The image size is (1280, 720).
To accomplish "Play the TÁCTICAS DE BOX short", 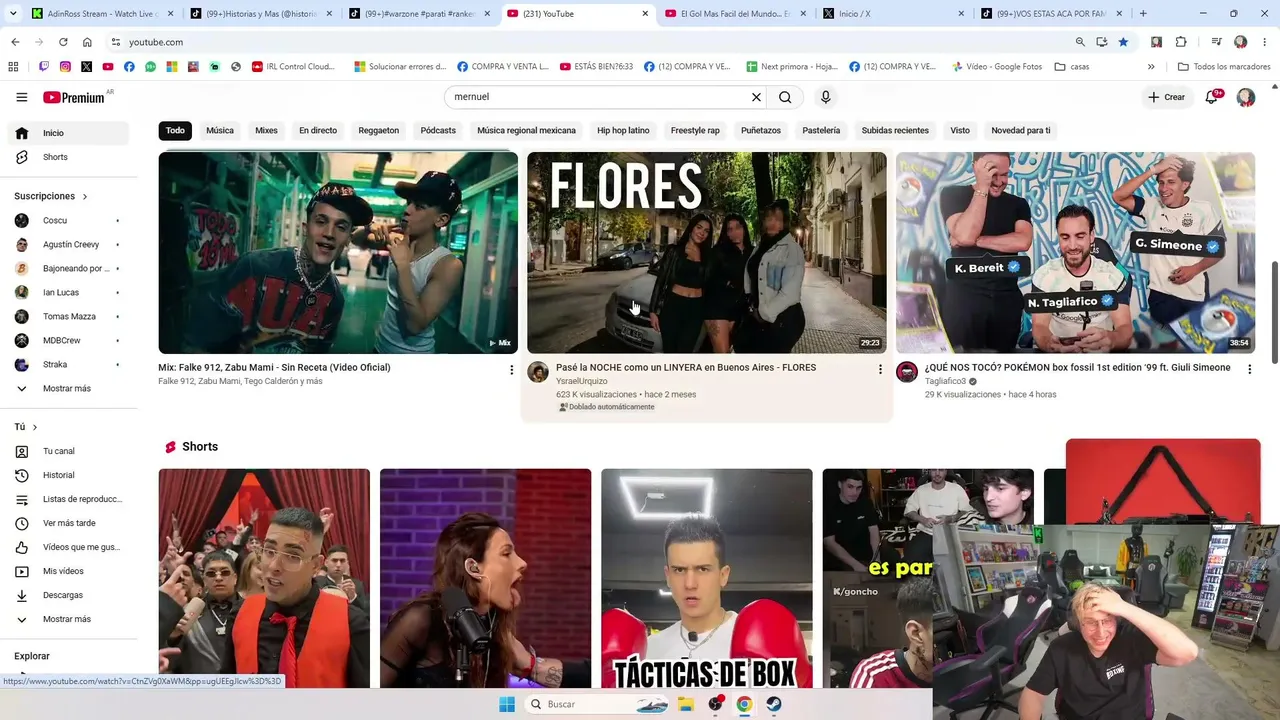I will 706,578.
